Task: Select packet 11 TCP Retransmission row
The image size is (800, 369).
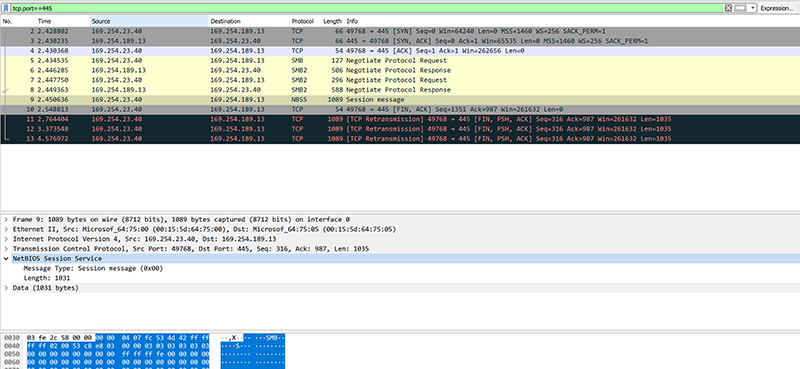Action: (400, 119)
